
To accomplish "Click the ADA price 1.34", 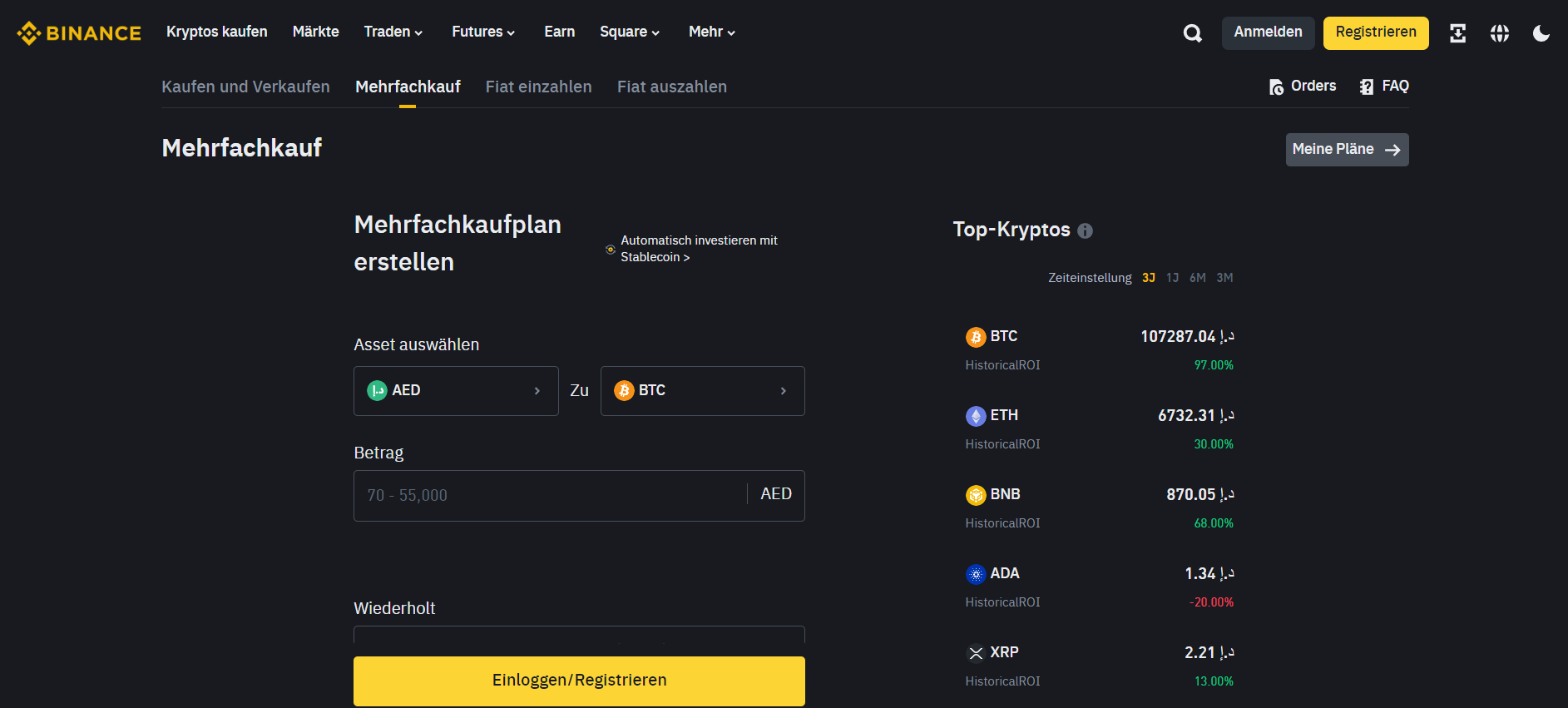I will [1209, 573].
